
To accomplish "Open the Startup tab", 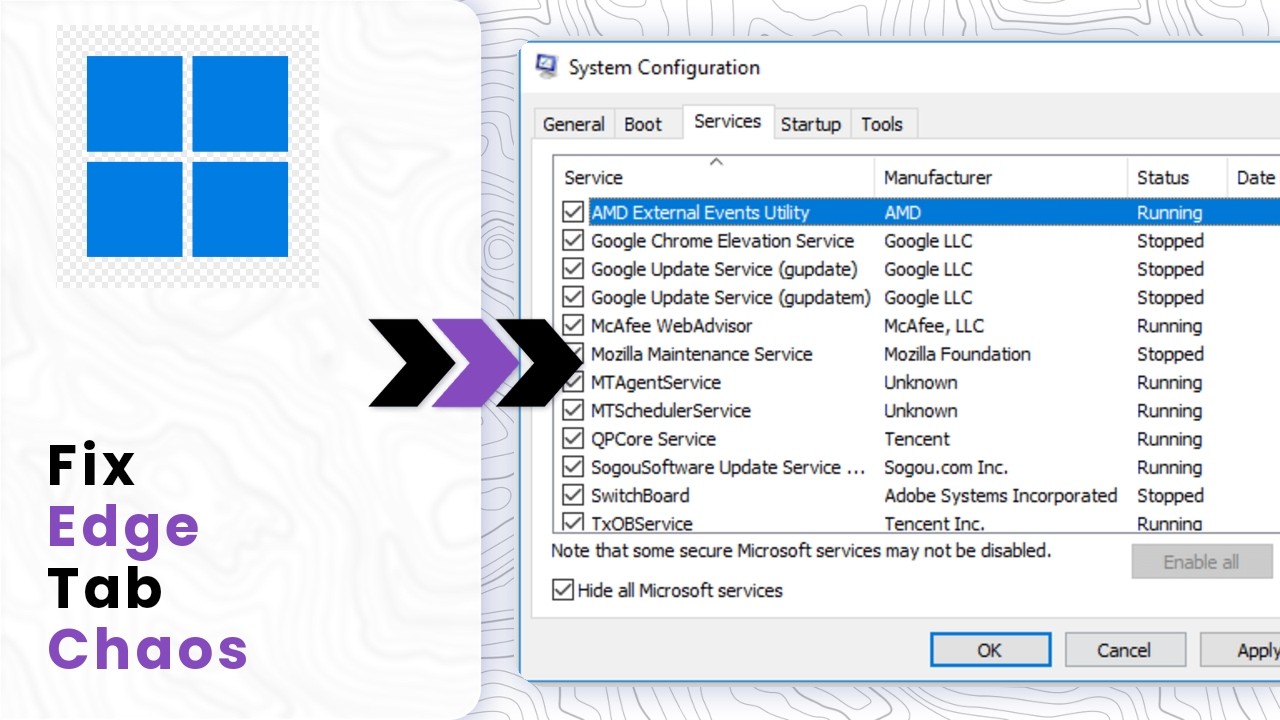I will (x=811, y=124).
